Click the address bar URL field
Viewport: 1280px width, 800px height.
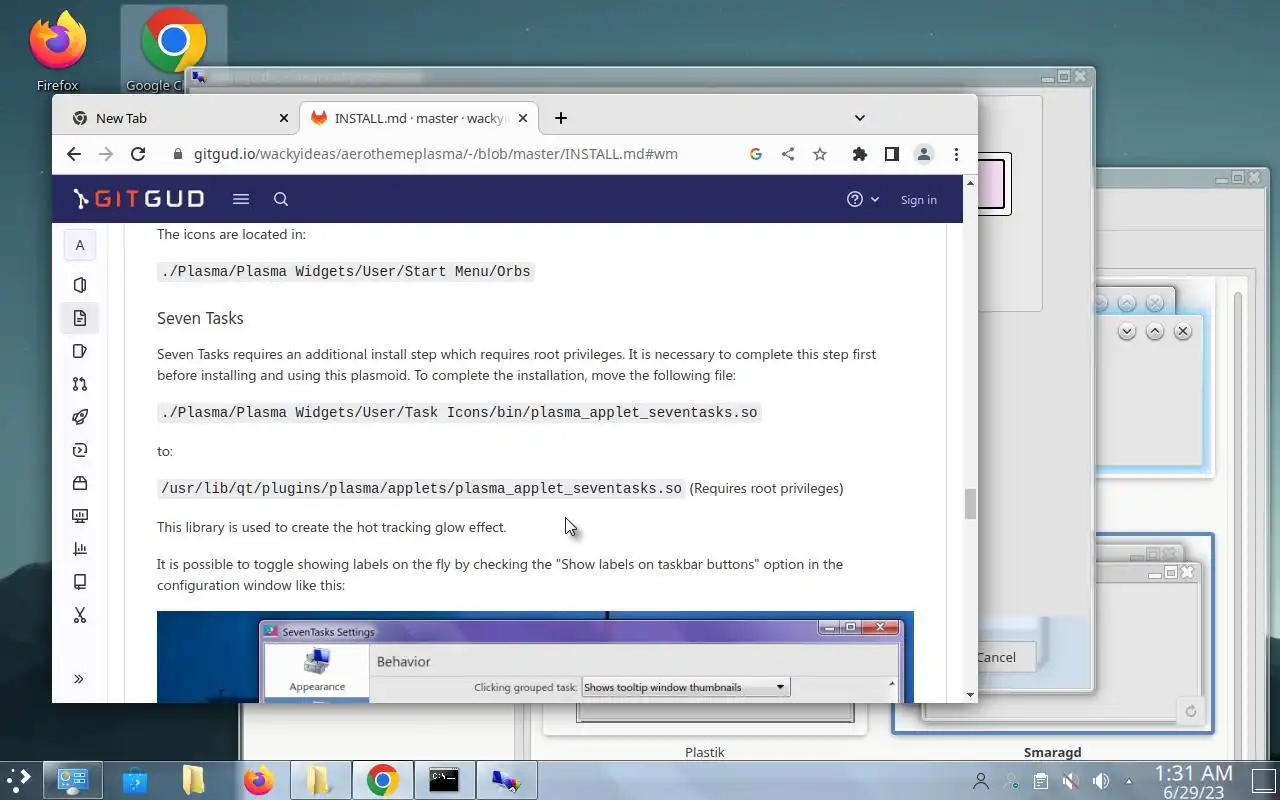(435, 154)
